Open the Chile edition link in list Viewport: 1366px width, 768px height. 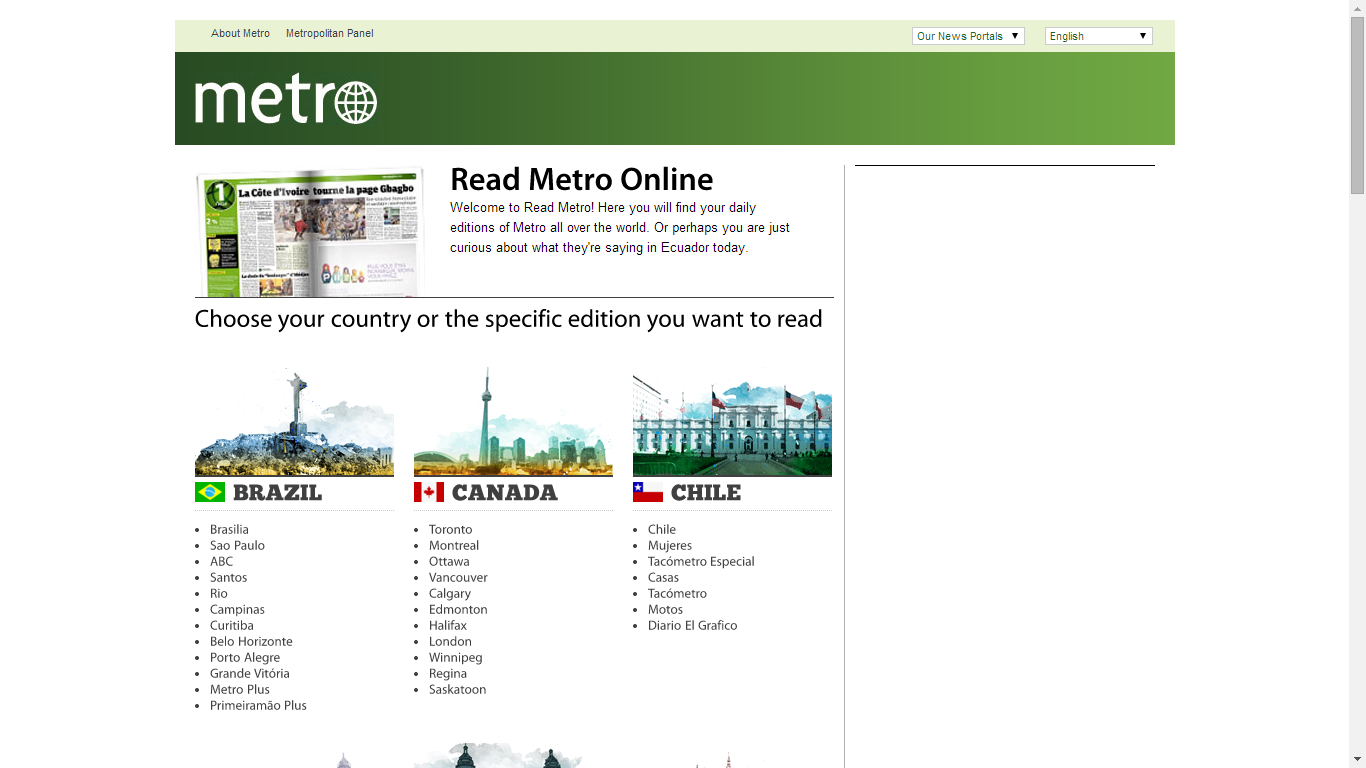662,530
